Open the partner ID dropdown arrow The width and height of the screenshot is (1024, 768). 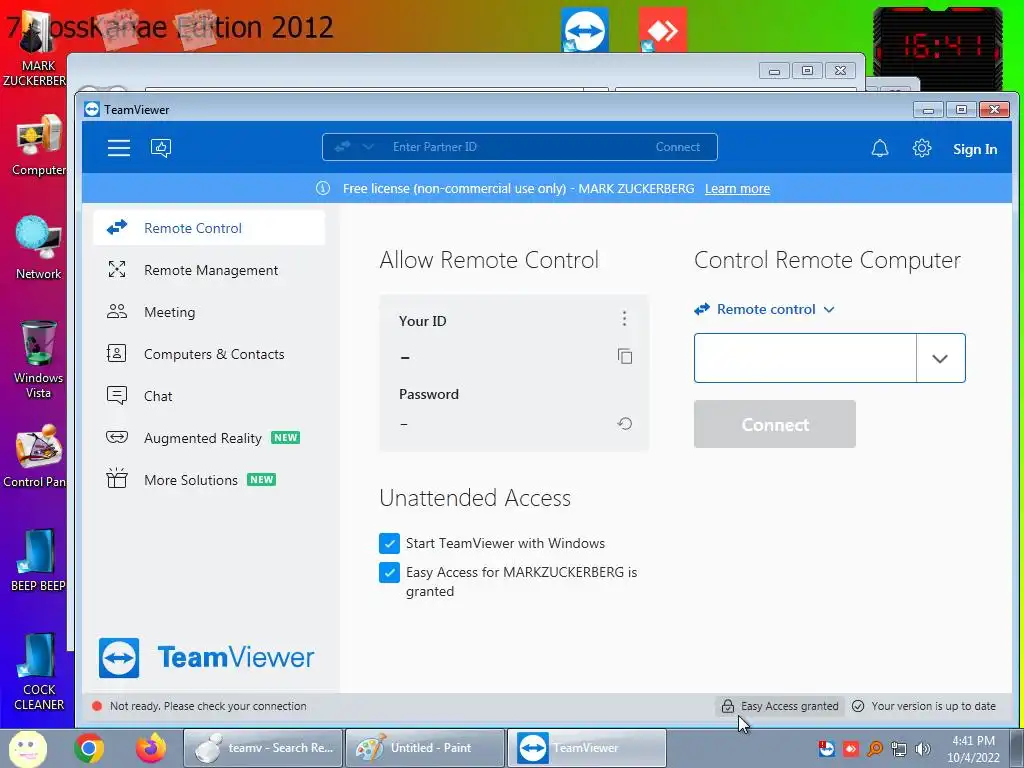[940, 358]
